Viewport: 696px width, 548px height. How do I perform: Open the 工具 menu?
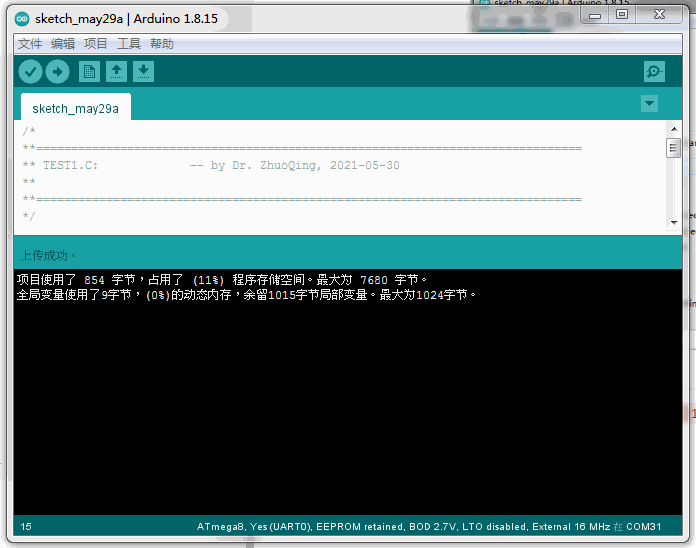(x=129, y=43)
